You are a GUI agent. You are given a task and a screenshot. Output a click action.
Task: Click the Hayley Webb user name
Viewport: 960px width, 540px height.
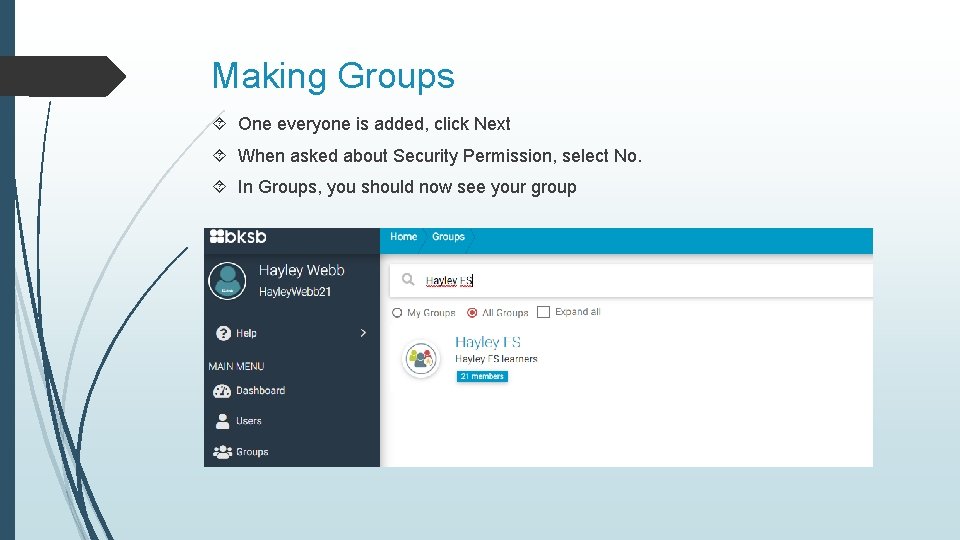(301, 270)
